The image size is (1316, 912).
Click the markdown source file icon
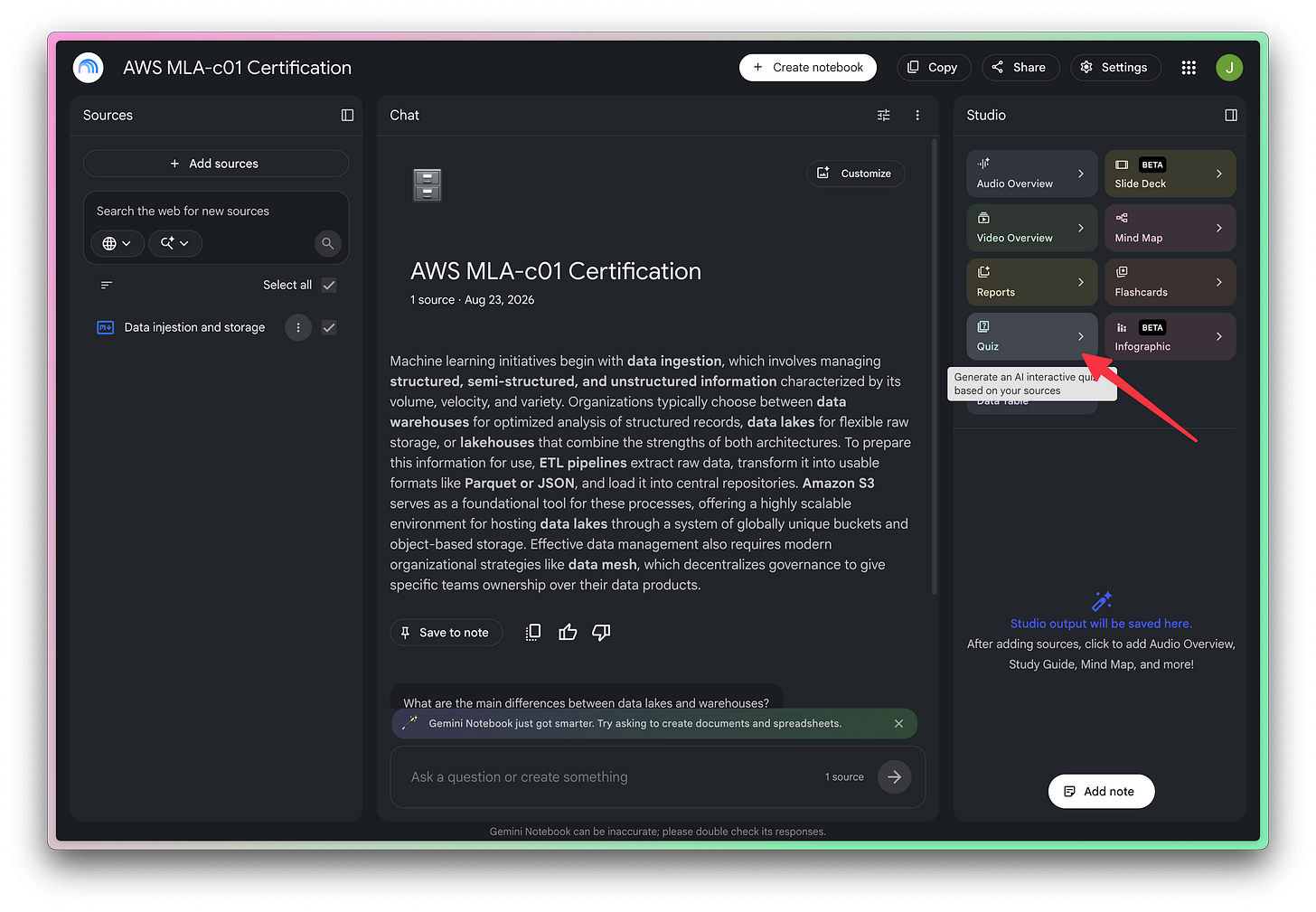click(x=105, y=327)
